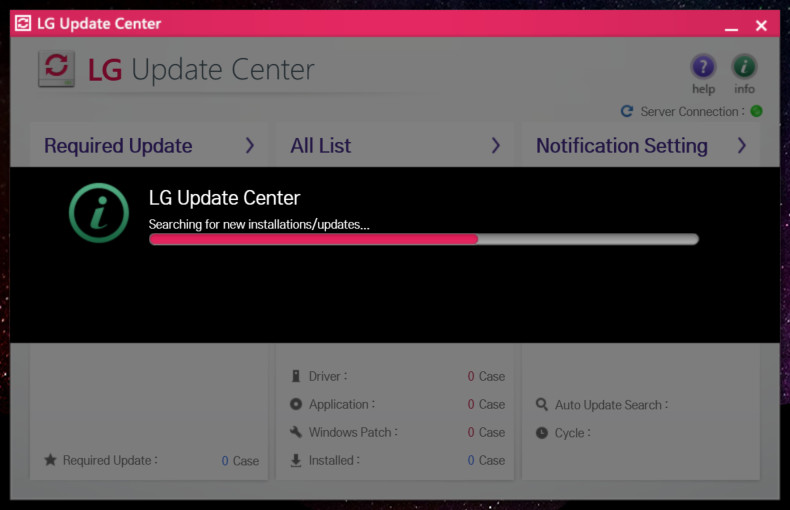Click the 'Required Update :' count label
This screenshot has height=510, width=790.
click(x=110, y=460)
